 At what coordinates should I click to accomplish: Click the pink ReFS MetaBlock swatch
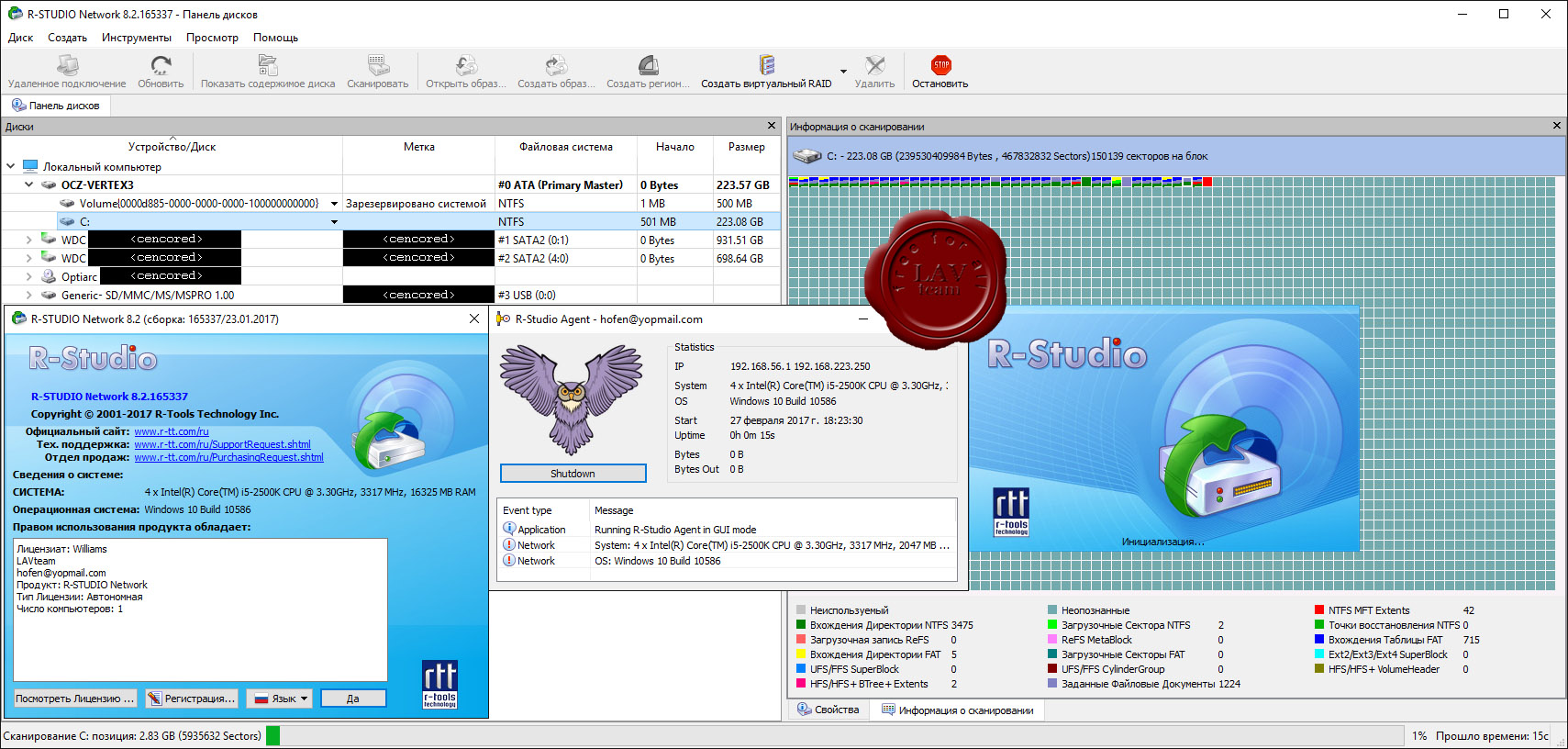click(x=1052, y=640)
